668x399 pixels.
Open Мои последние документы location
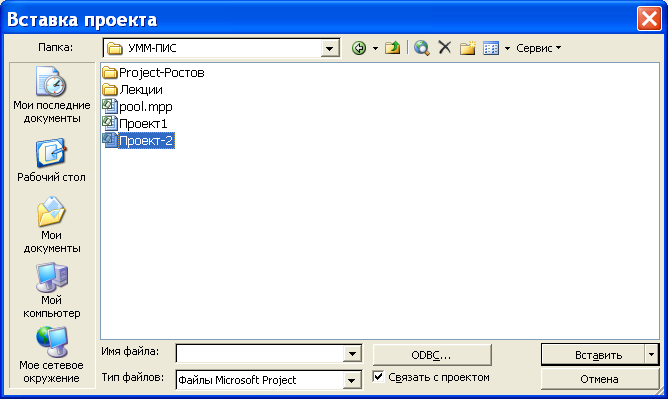[52, 95]
